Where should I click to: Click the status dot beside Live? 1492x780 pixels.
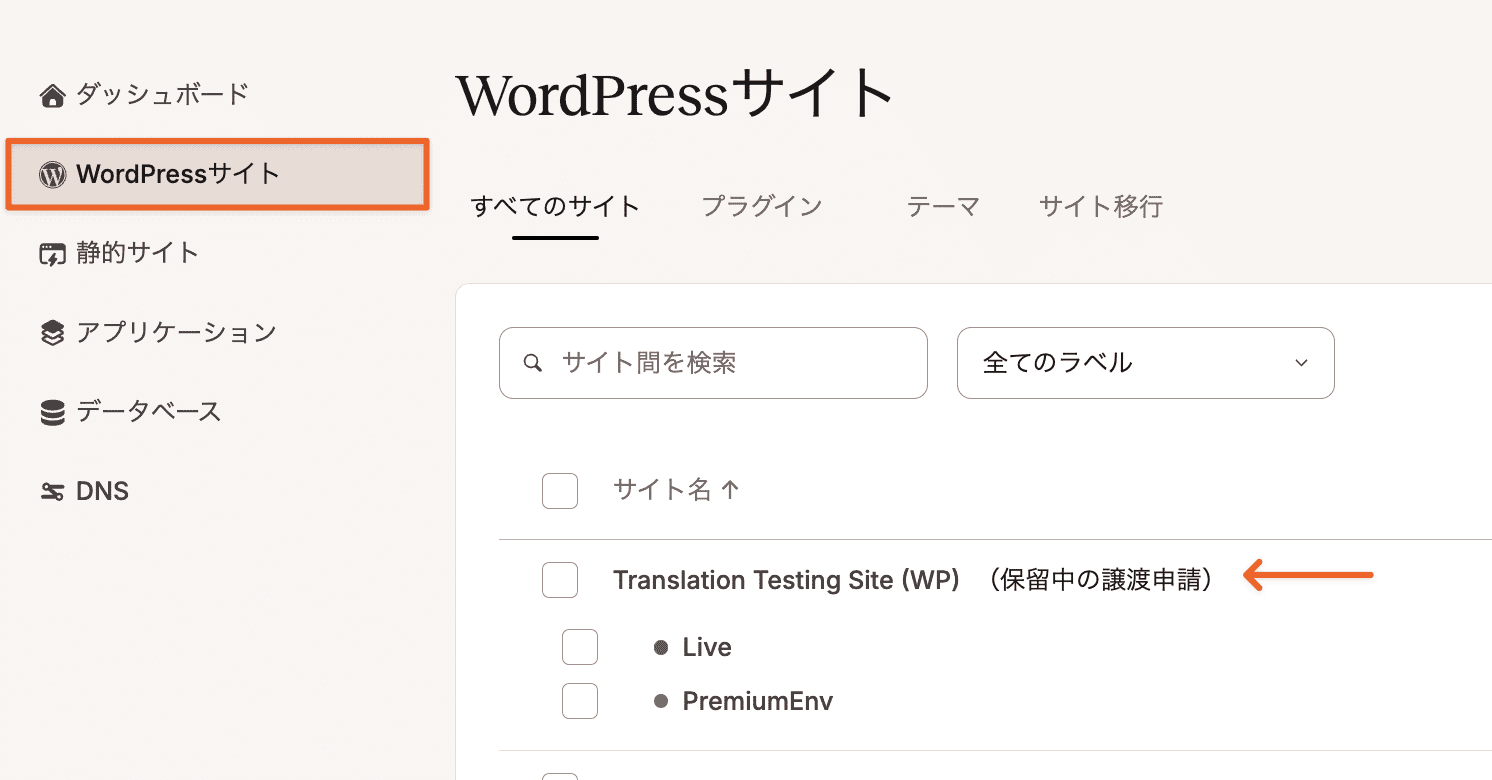point(661,647)
